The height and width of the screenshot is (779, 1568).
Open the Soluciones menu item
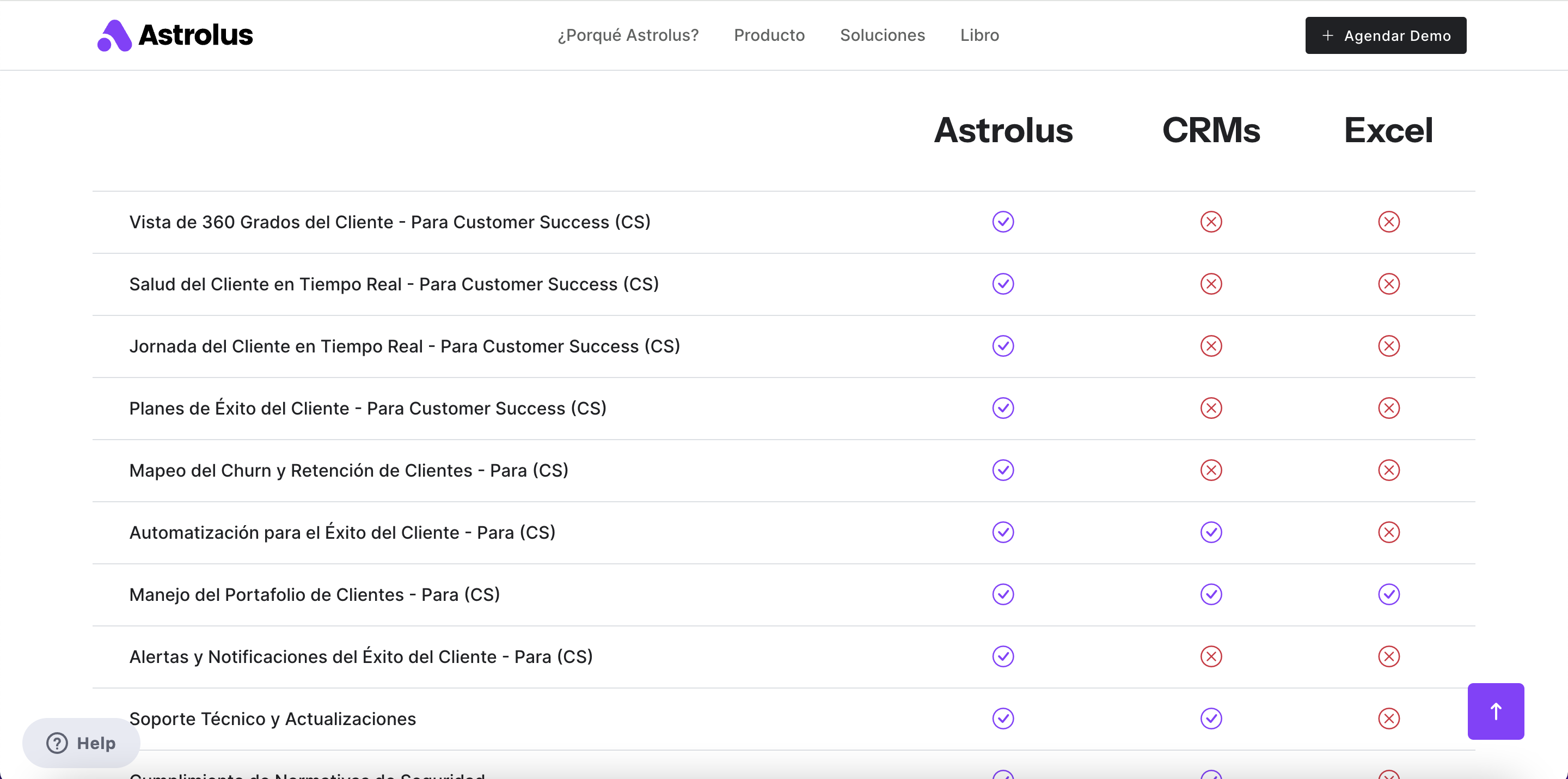[883, 35]
